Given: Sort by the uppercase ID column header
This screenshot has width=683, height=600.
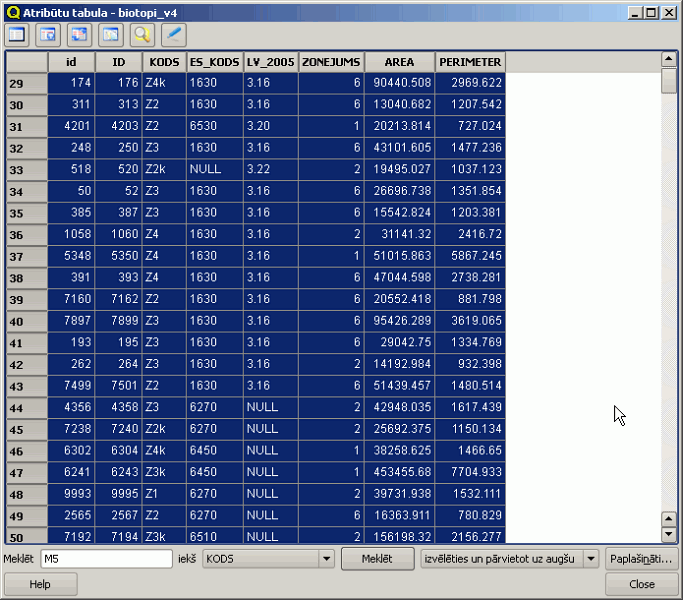Looking at the screenshot, I should point(118,62).
